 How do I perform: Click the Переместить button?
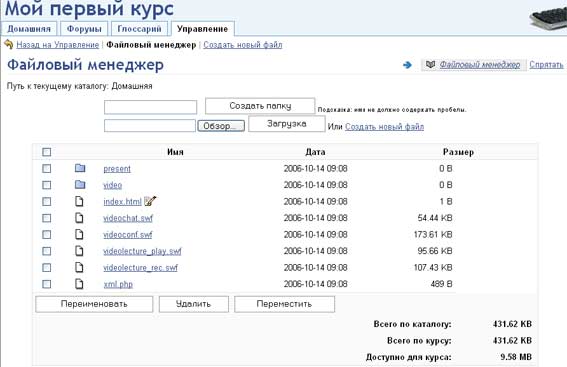click(284, 304)
